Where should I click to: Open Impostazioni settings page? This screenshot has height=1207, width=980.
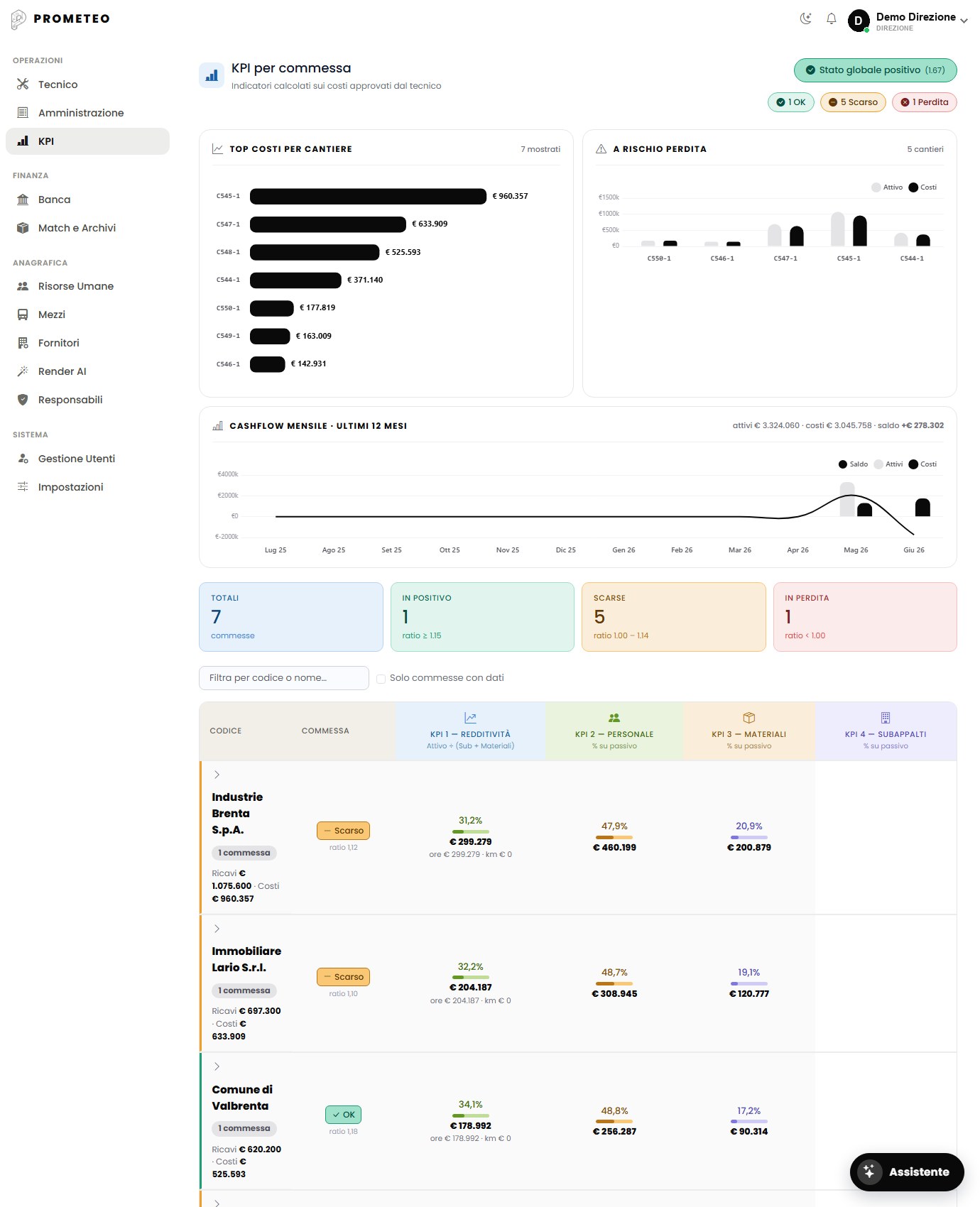point(87,487)
